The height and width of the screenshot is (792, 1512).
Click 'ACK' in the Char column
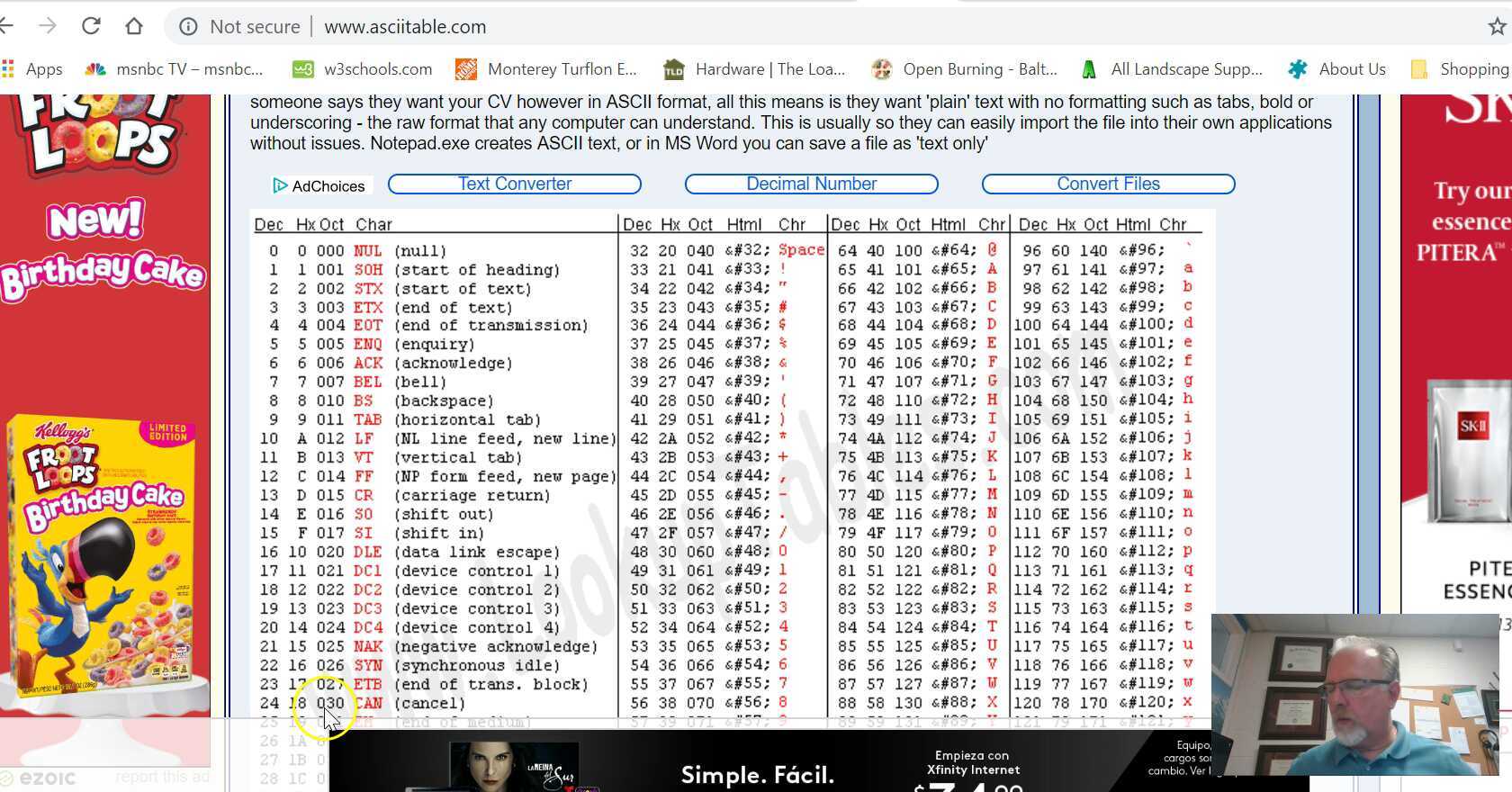pyautogui.click(x=368, y=364)
